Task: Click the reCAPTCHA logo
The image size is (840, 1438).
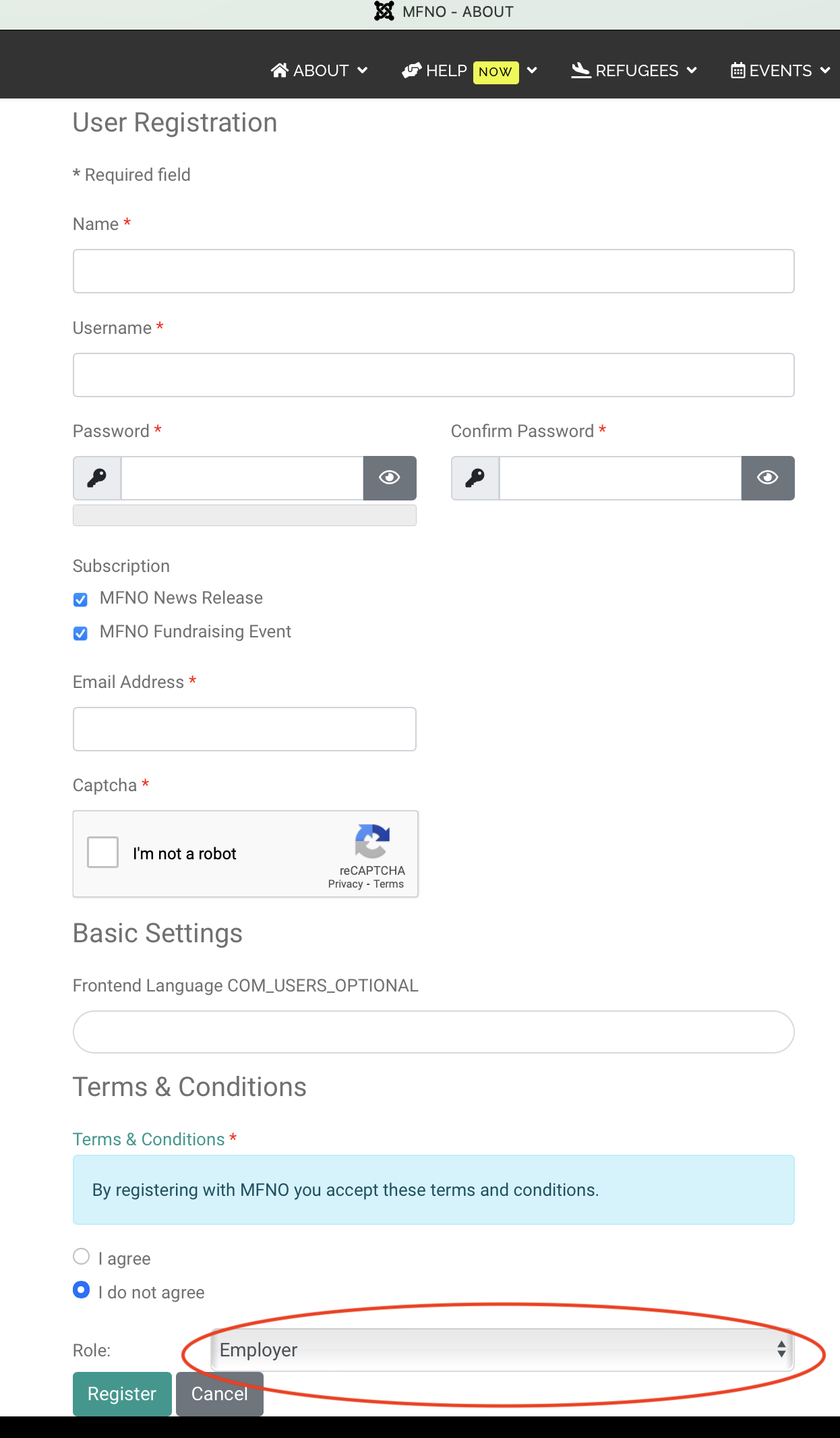Action: point(372,841)
